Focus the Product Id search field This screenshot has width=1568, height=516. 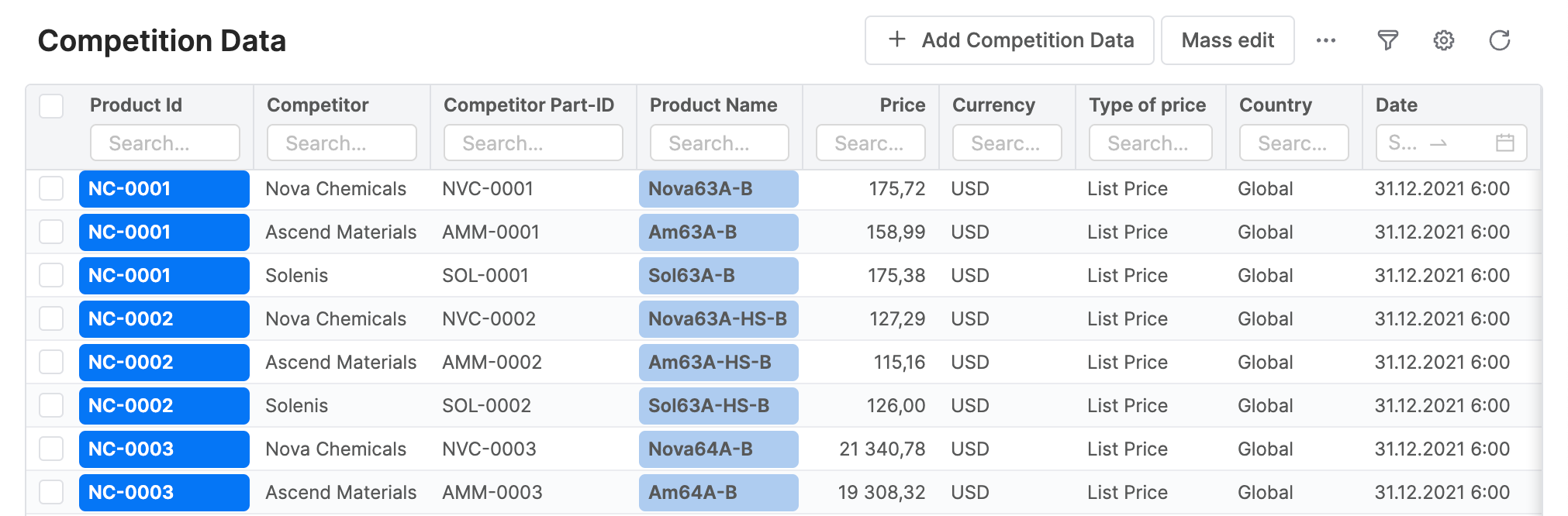[x=164, y=143]
